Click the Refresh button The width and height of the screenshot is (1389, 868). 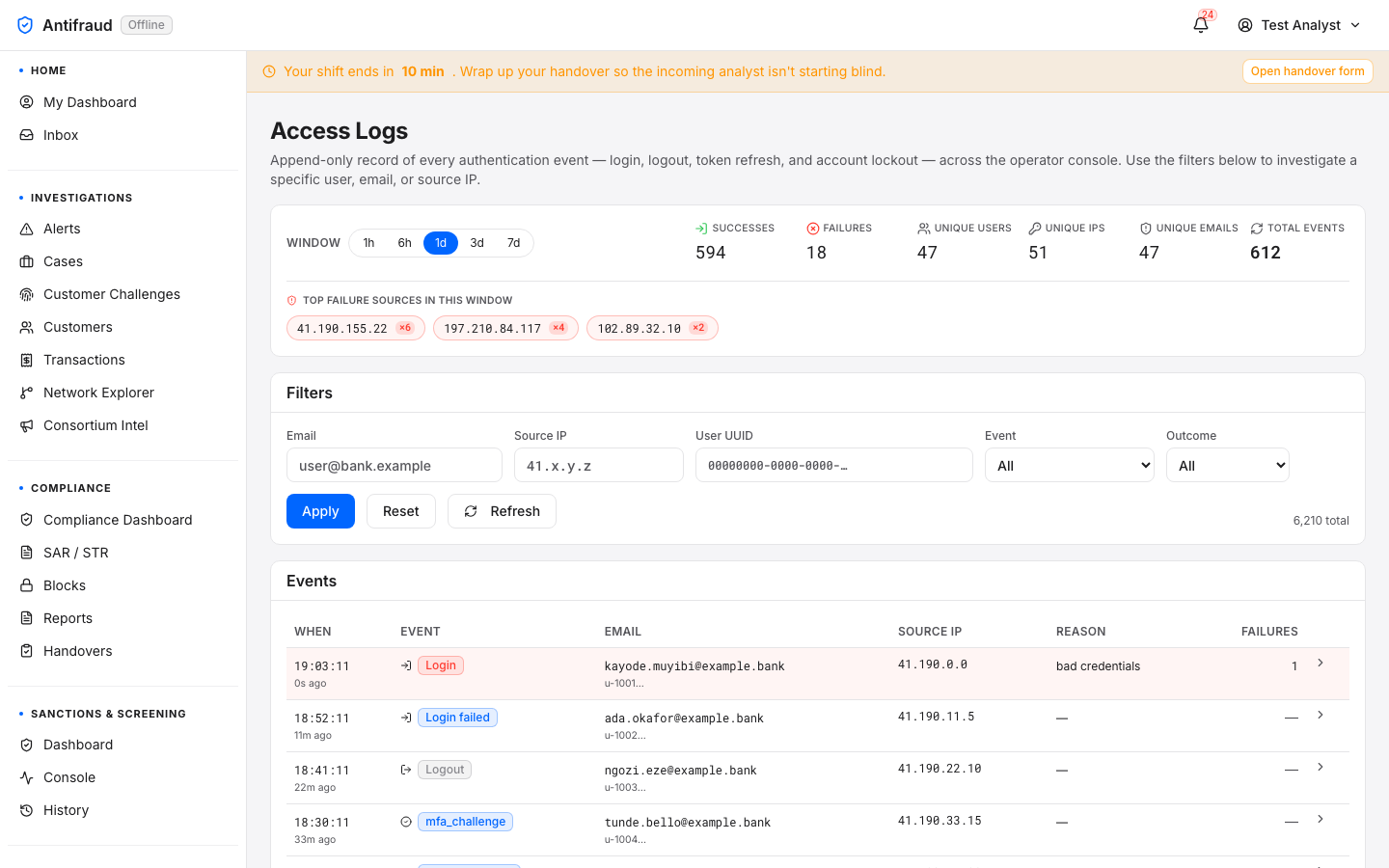pyautogui.click(x=502, y=511)
